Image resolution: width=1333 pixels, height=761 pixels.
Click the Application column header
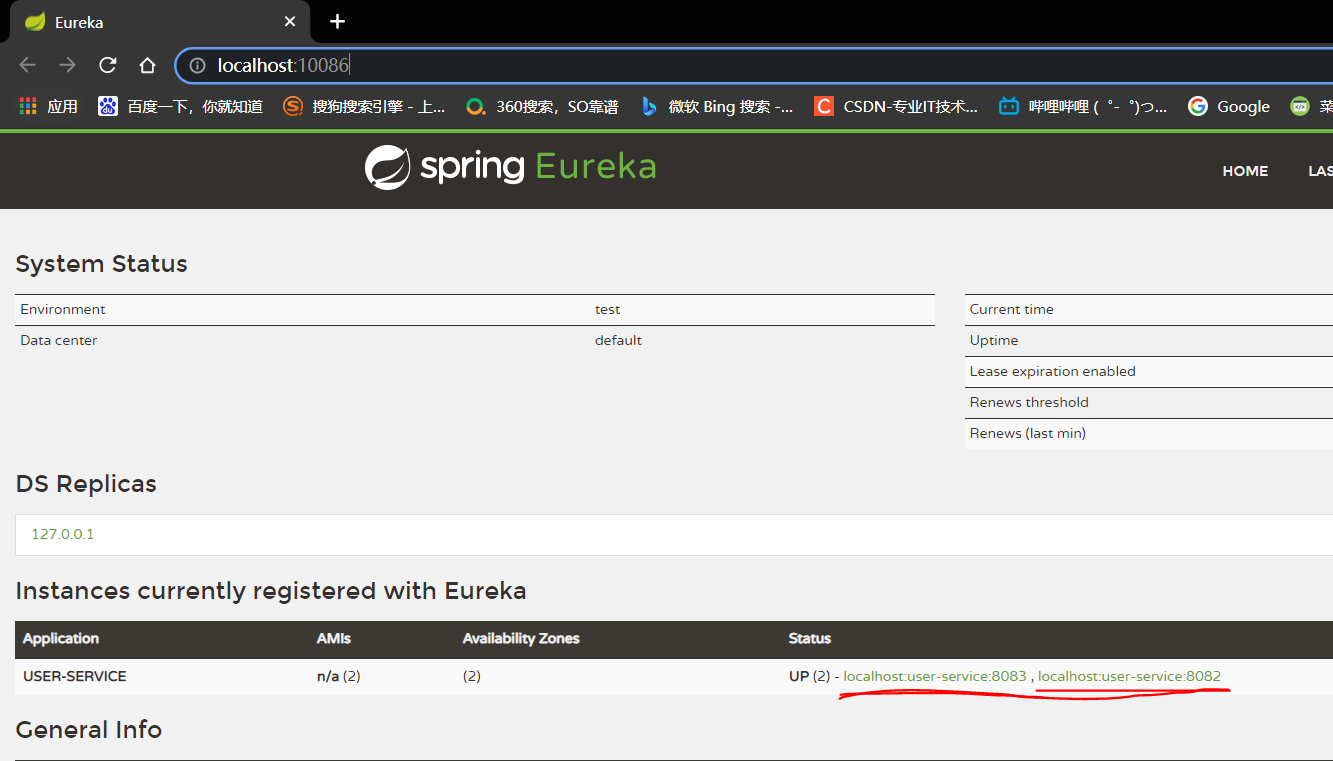pos(61,638)
